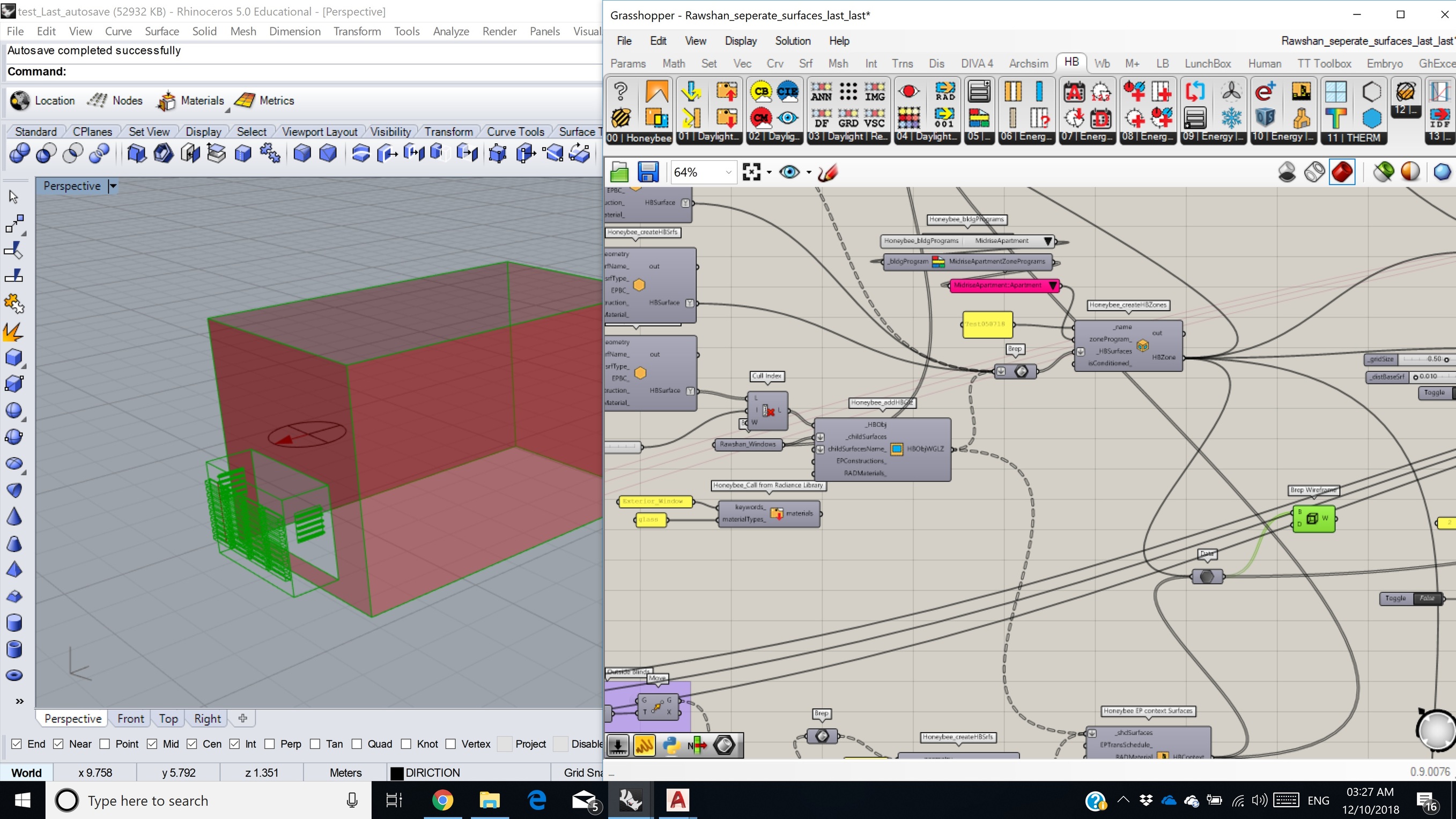Image resolution: width=1456 pixels, height=819 pixels.
Task: Click the Toggle False button on canvas
Action: [1427, 598]
